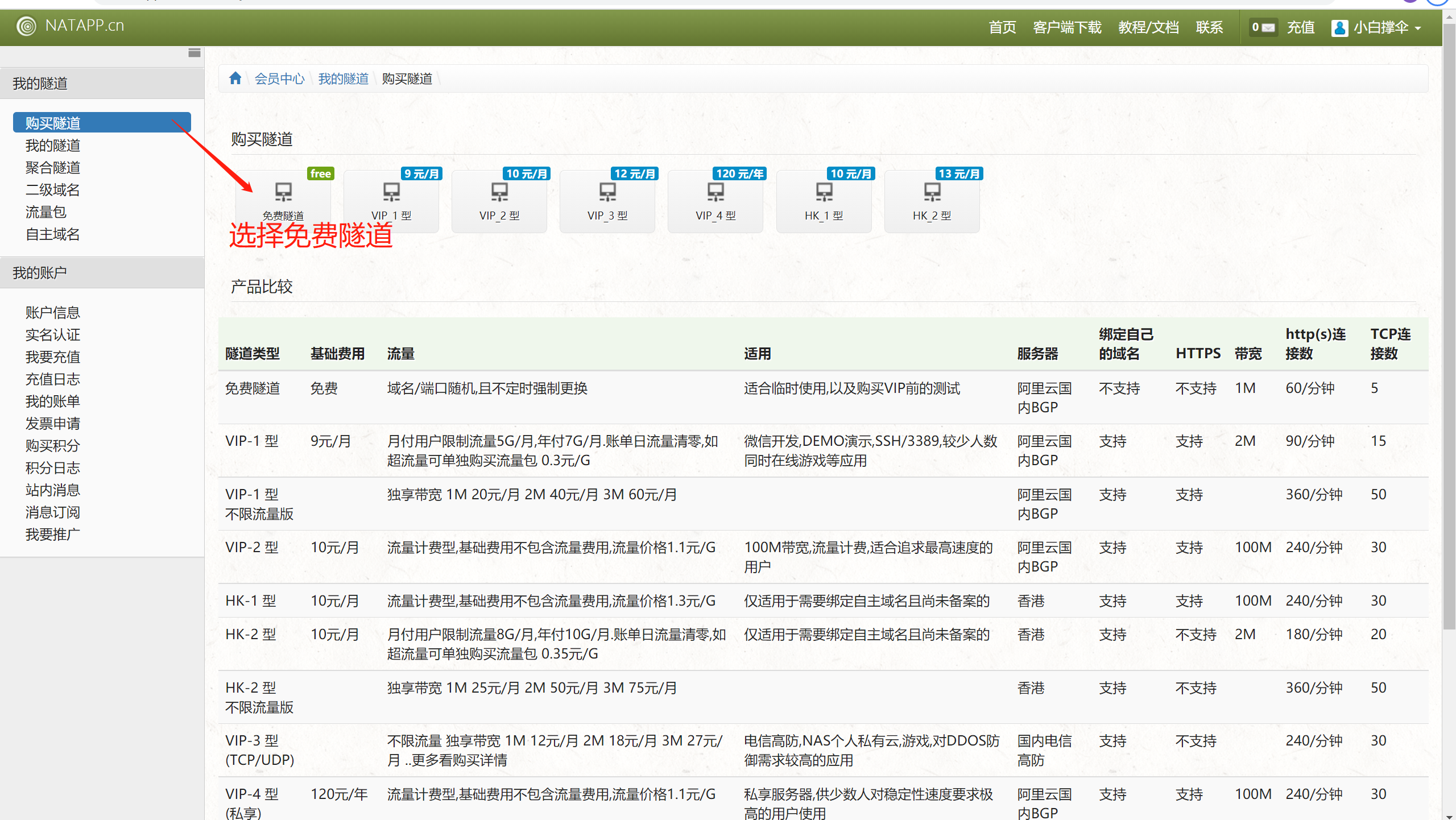Screen dimensions: 1456x820
Task: Click 充值 in the top navigation
Action: 1301,27
